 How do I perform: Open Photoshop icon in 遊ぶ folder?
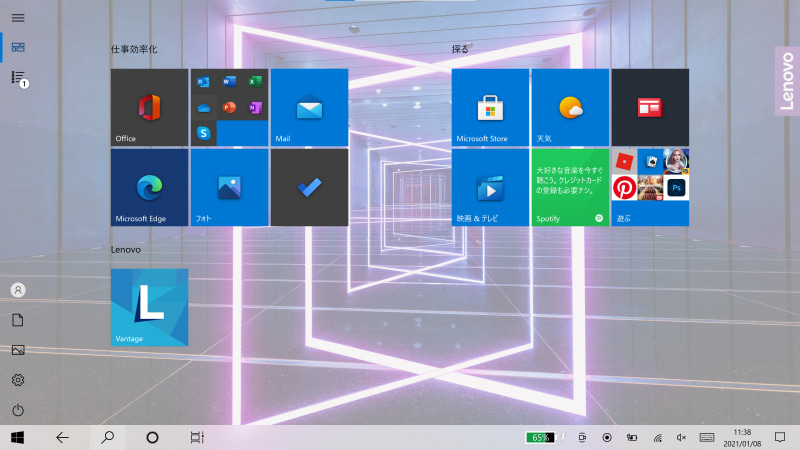(x=677, y=188)
